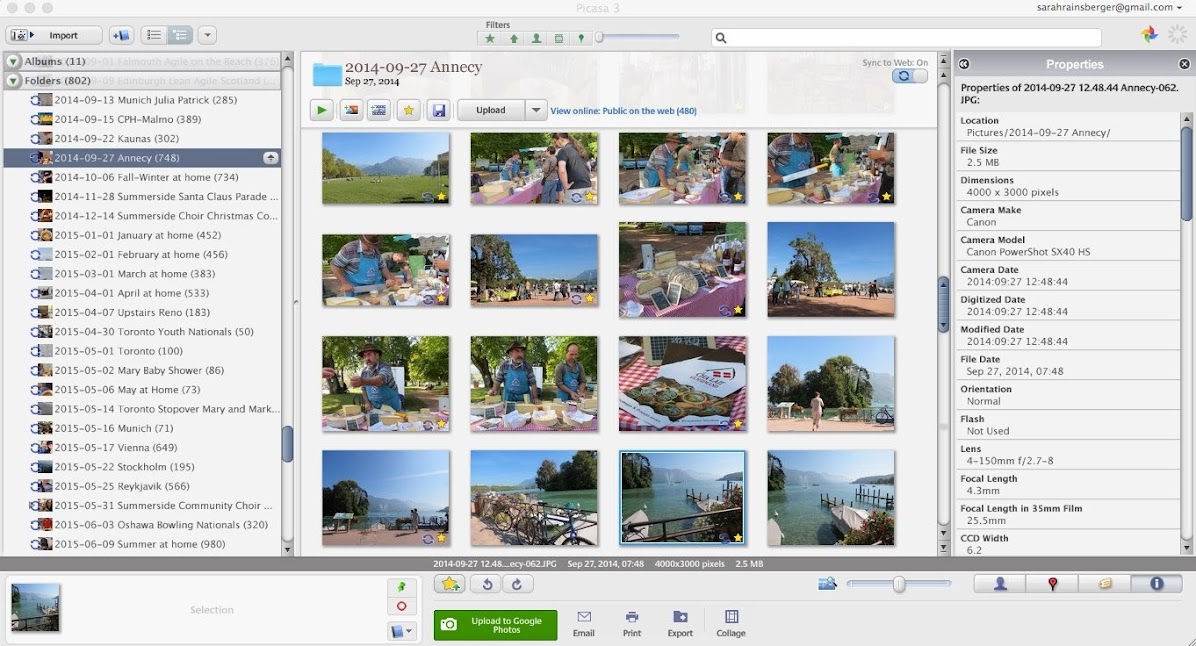Email the selected photo

coord(584,623)
